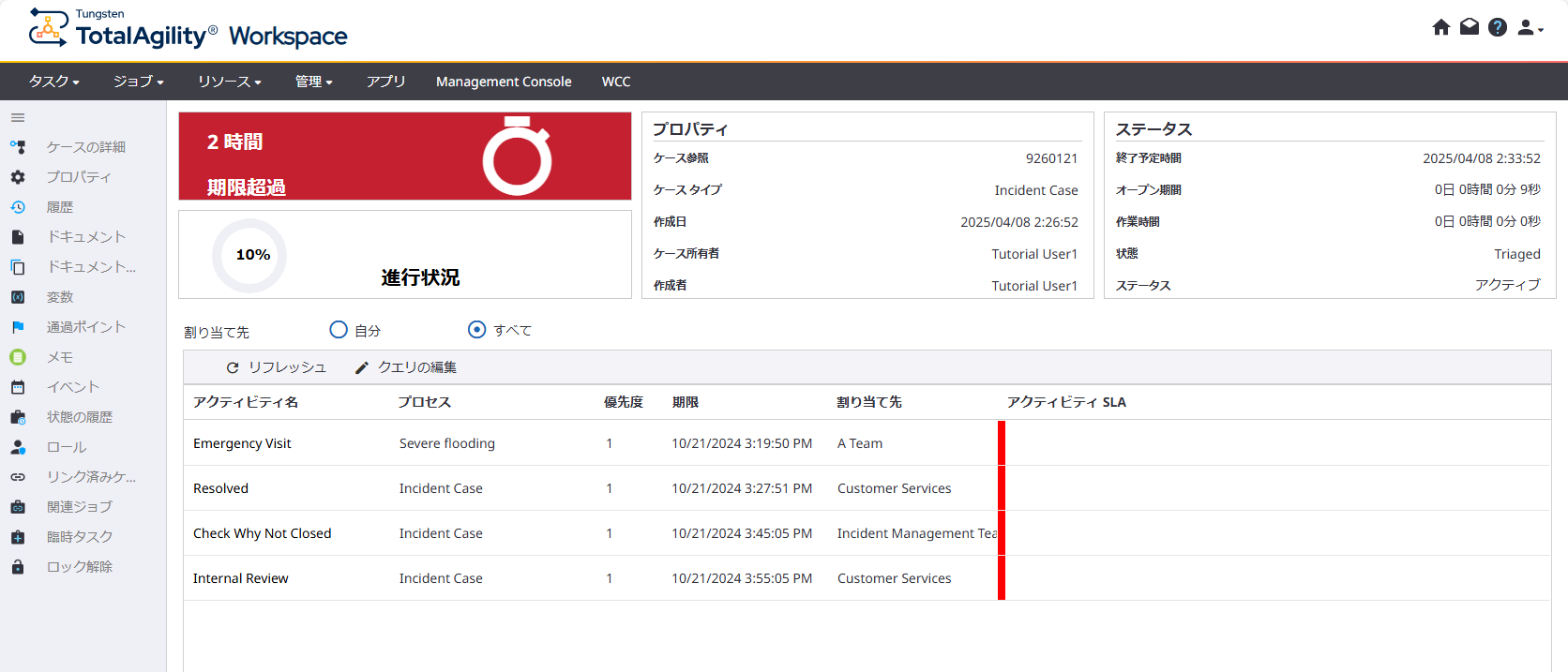Click the Home icon in header
1568x672 pixels.
coord(1441,27)
